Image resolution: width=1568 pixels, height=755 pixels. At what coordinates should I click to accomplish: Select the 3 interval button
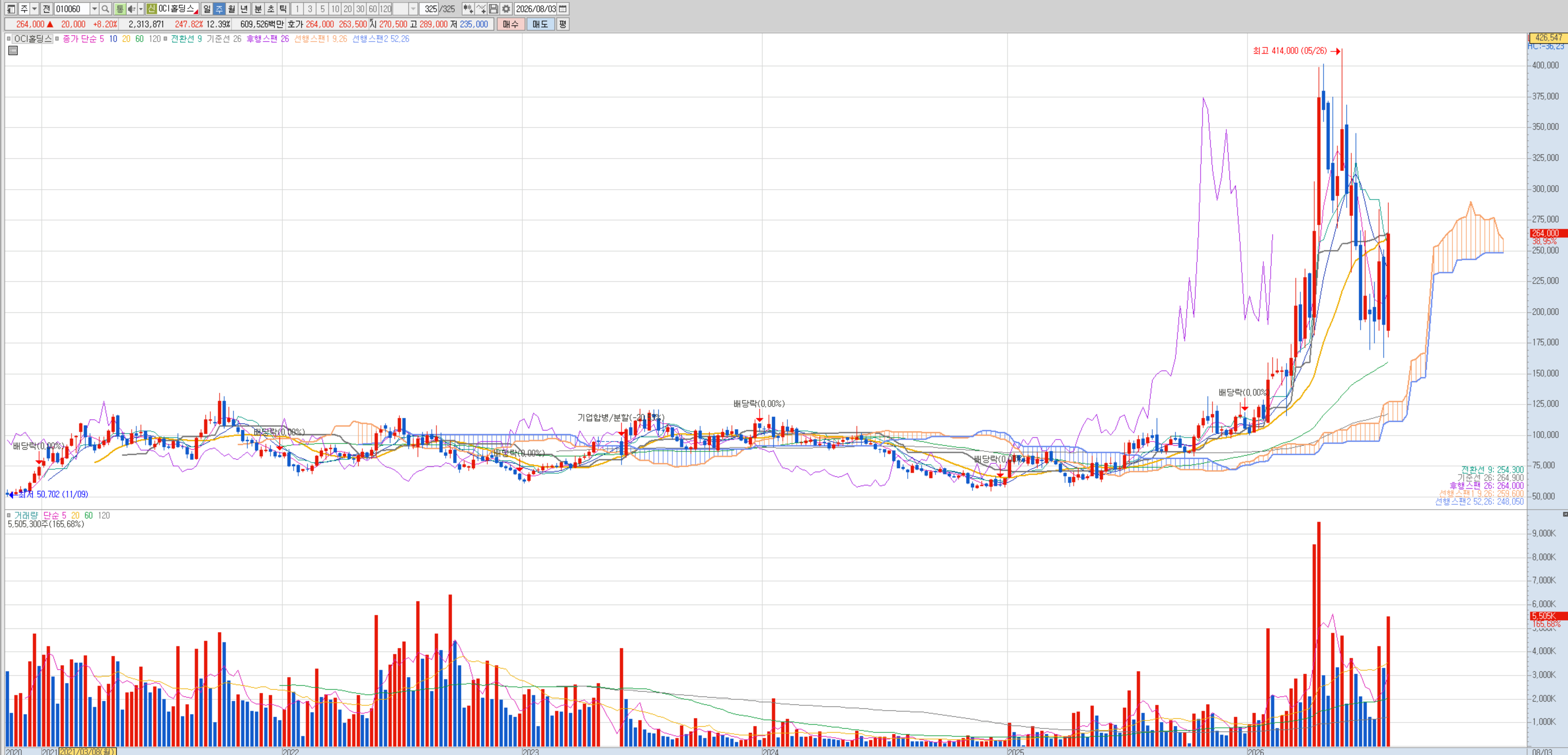click(x=310, y=8)
